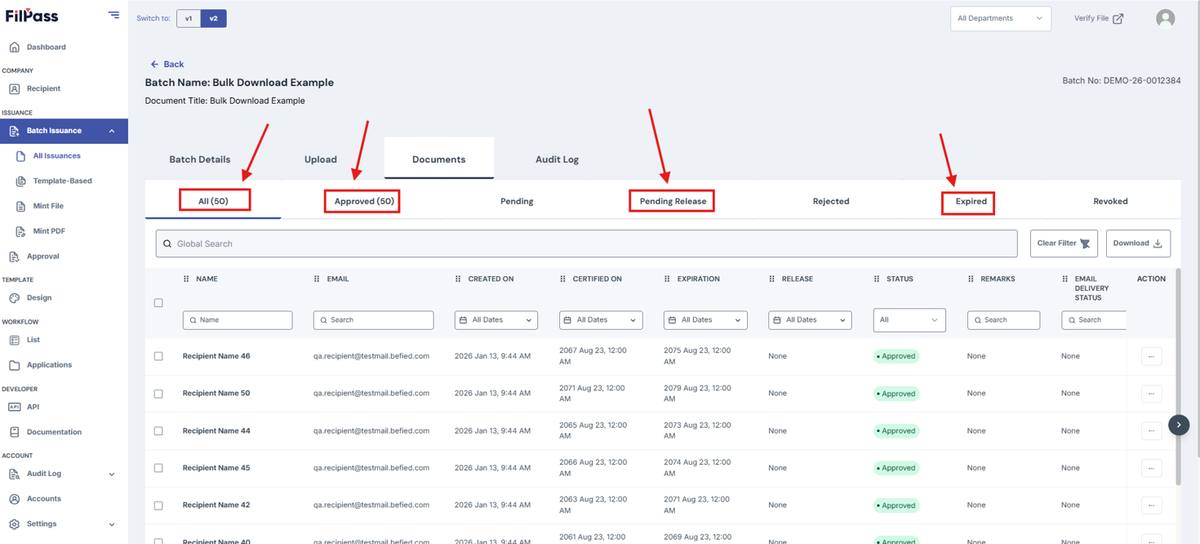The image size is (1200, 544).
Task: Open action menu for Recipient Name 44
Action: click(1151, 431)
